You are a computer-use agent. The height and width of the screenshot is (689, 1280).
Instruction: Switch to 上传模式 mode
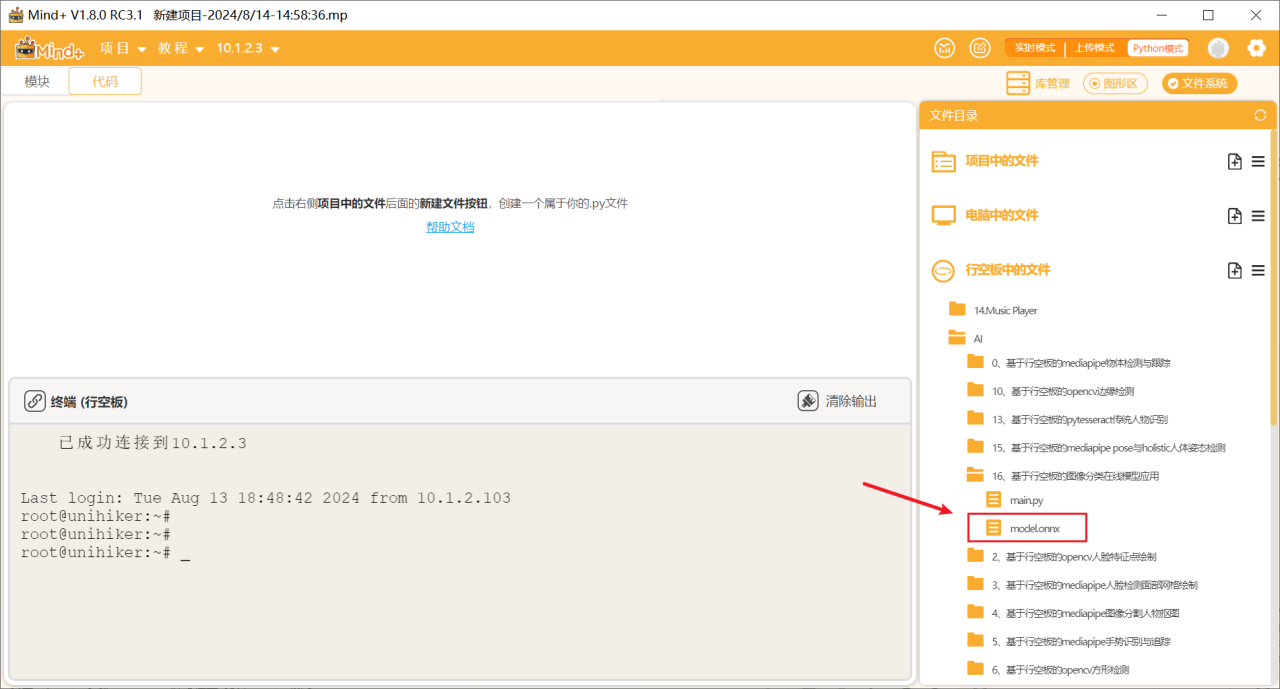pos(1095,48)
